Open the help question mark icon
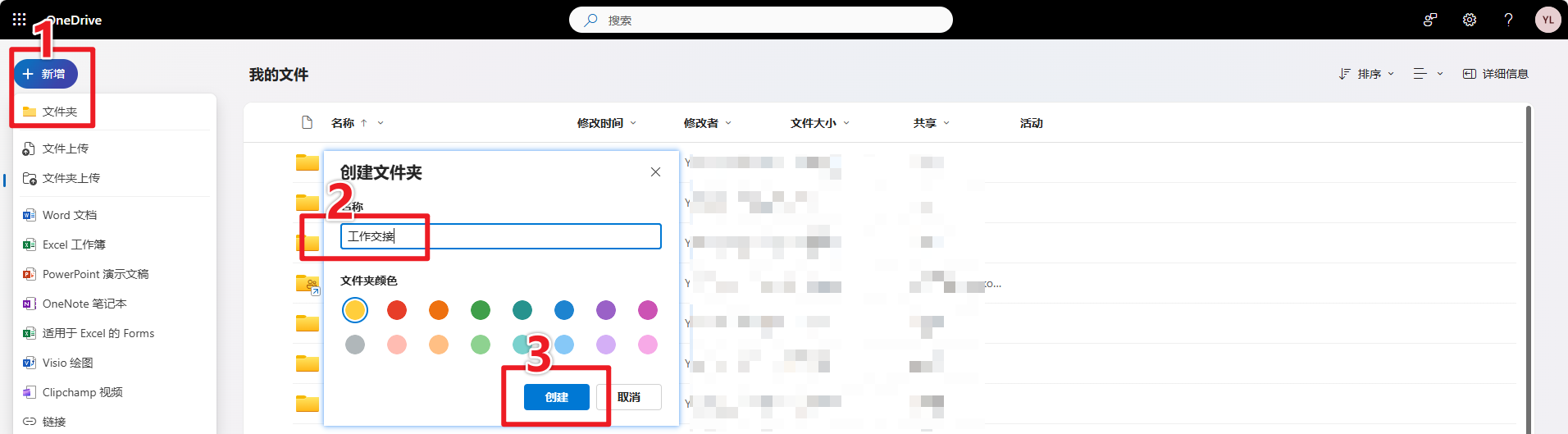 point(1508,20)
